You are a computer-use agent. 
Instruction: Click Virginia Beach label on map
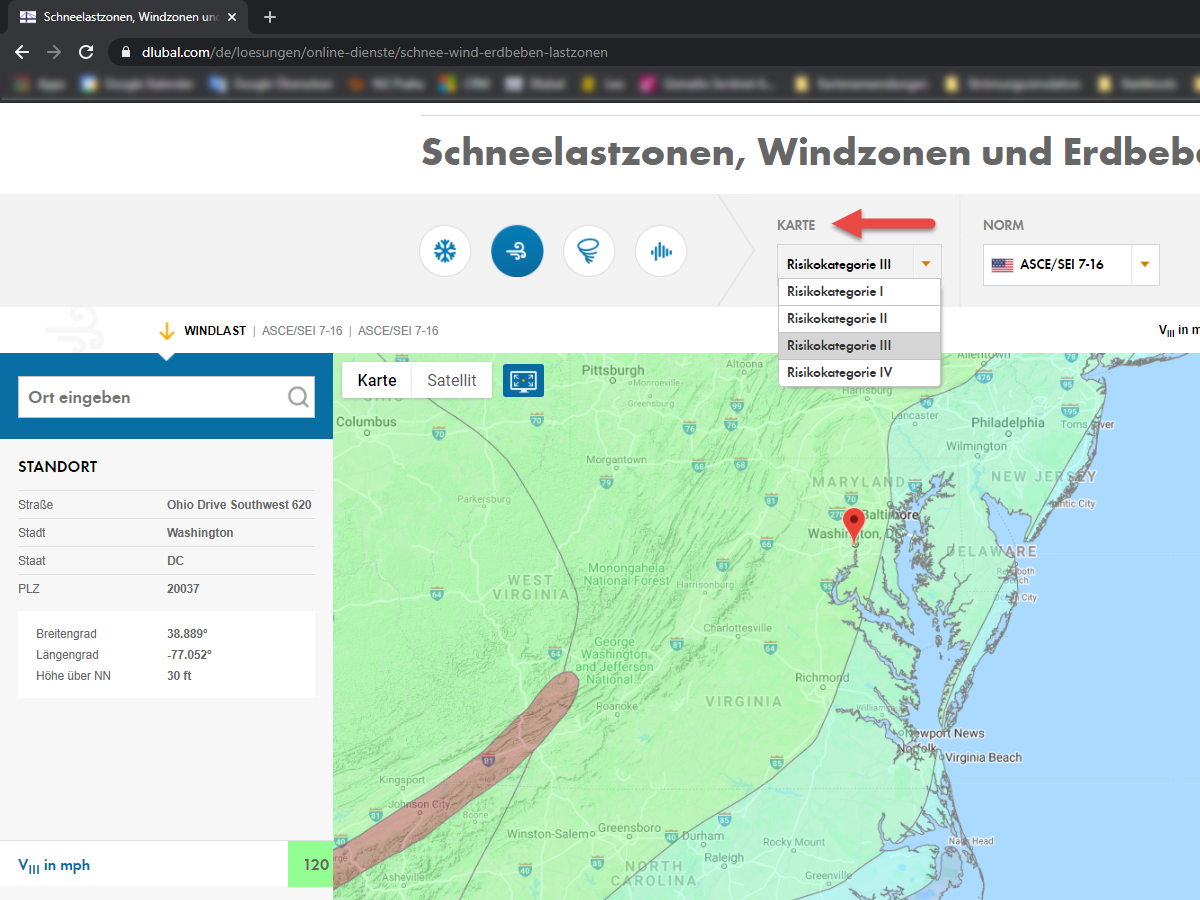coord(984,757)
